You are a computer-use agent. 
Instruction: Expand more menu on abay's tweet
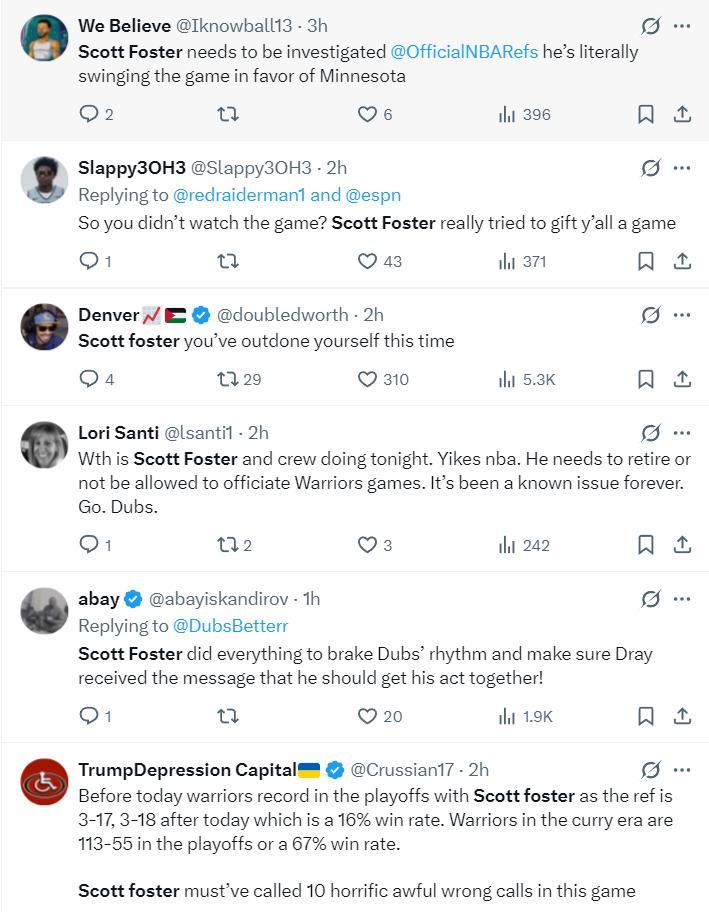[682, 599]
